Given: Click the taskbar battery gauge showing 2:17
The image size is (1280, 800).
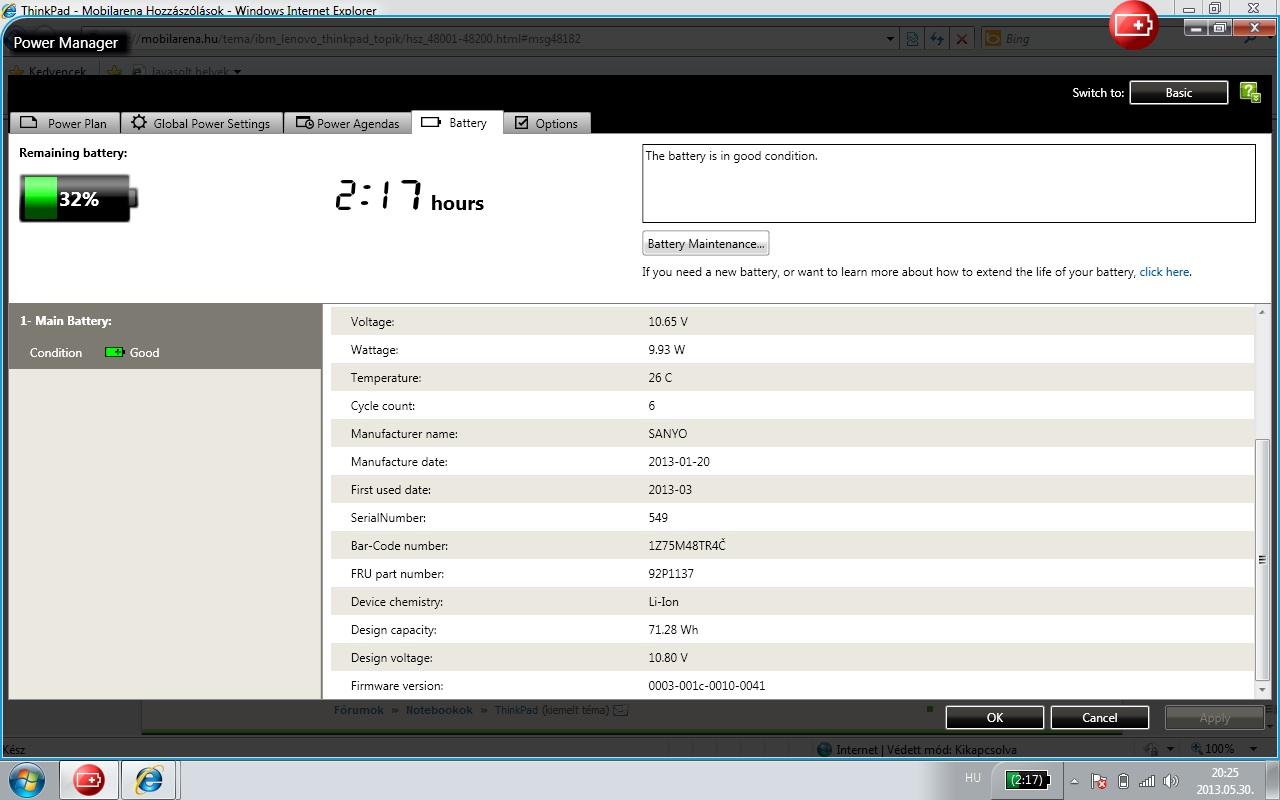Looking at the screenshot, I should (1028, 779).
